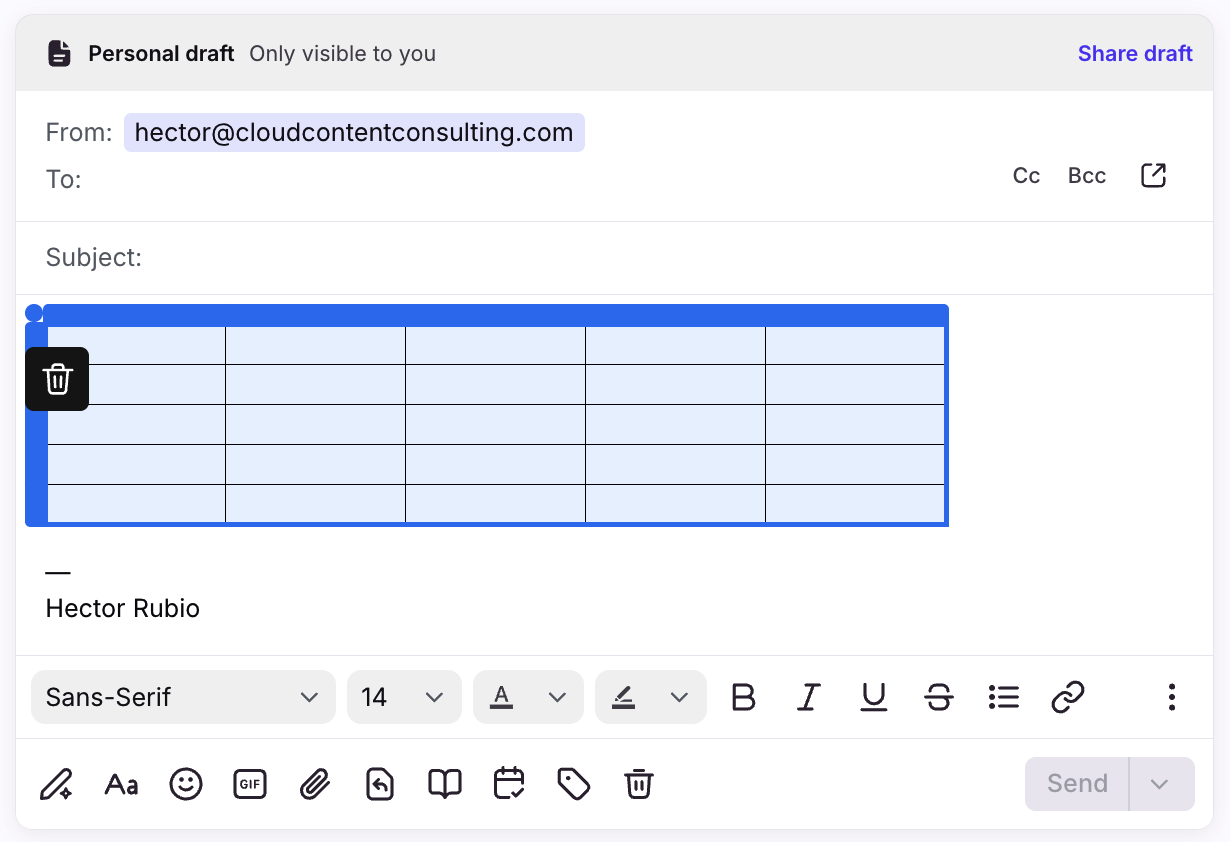The height and width of the screenshot is (842, 1230).
Task: Open the emoji picker
Action: tap(185, 784)
